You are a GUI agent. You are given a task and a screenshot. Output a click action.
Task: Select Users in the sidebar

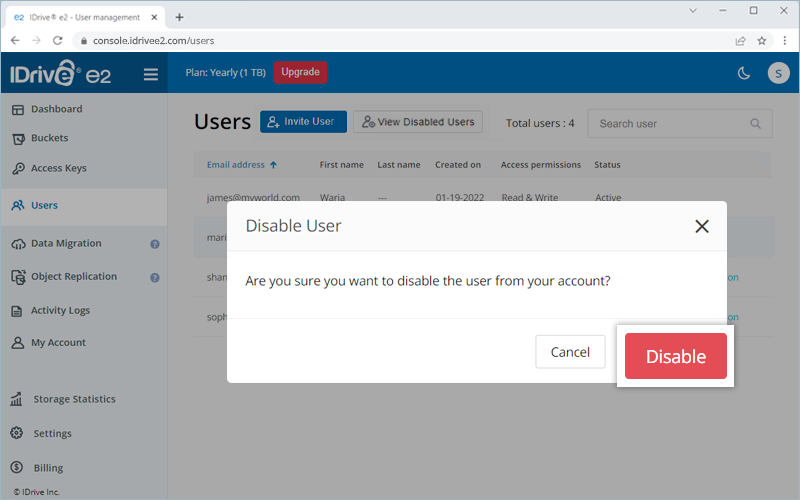(x=84, y=206)
